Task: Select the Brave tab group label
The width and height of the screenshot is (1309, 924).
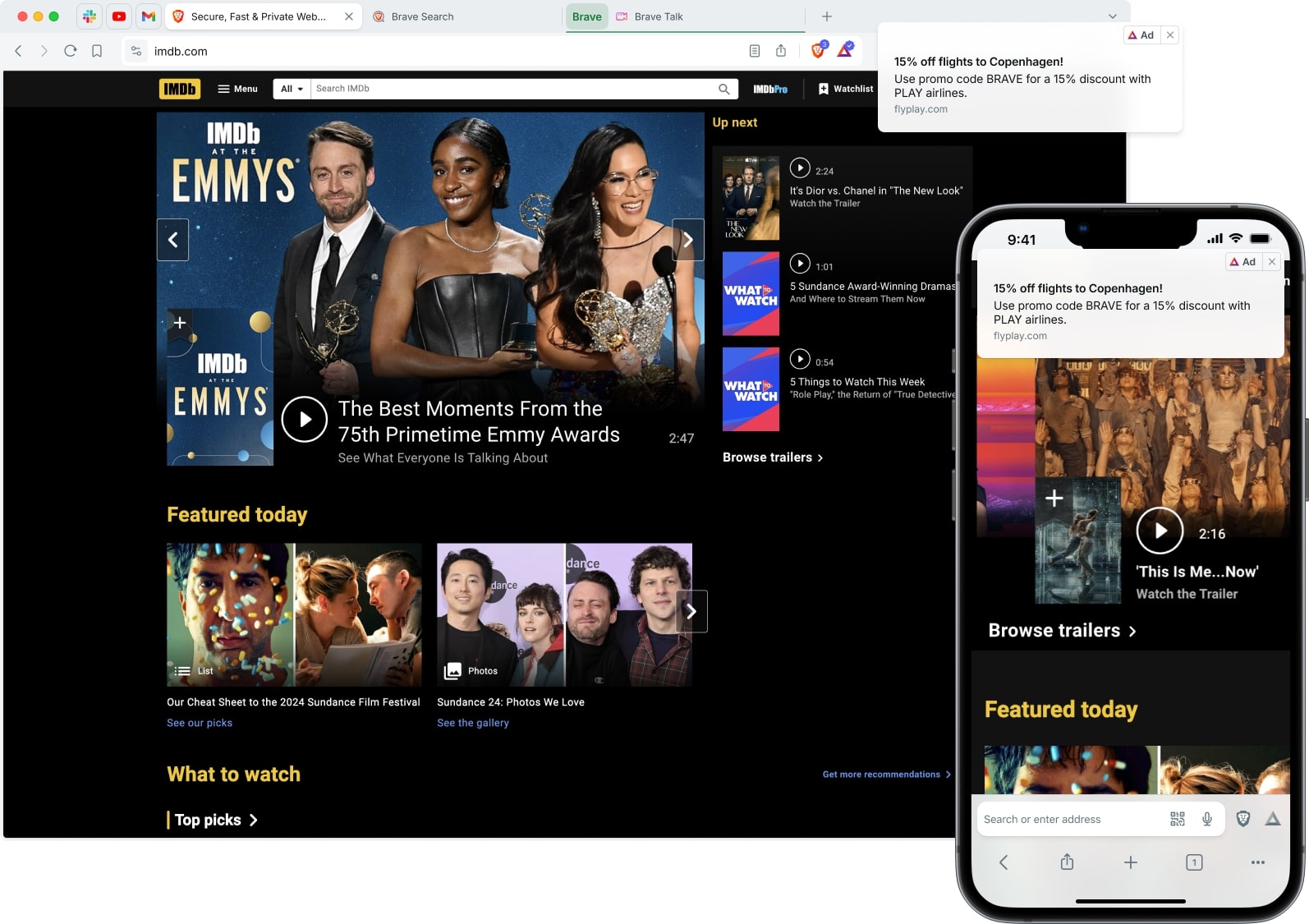Action: coord(587,16)
